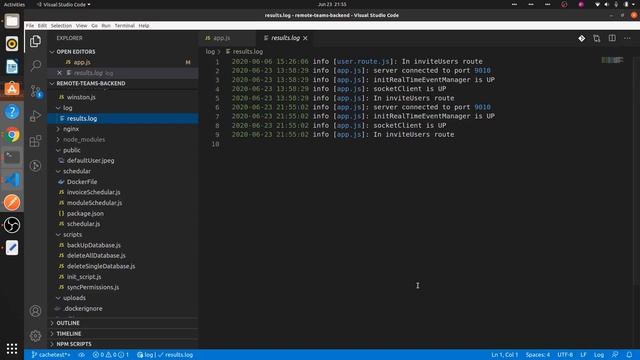Open Activities overview in top bar

coord(14,4)
